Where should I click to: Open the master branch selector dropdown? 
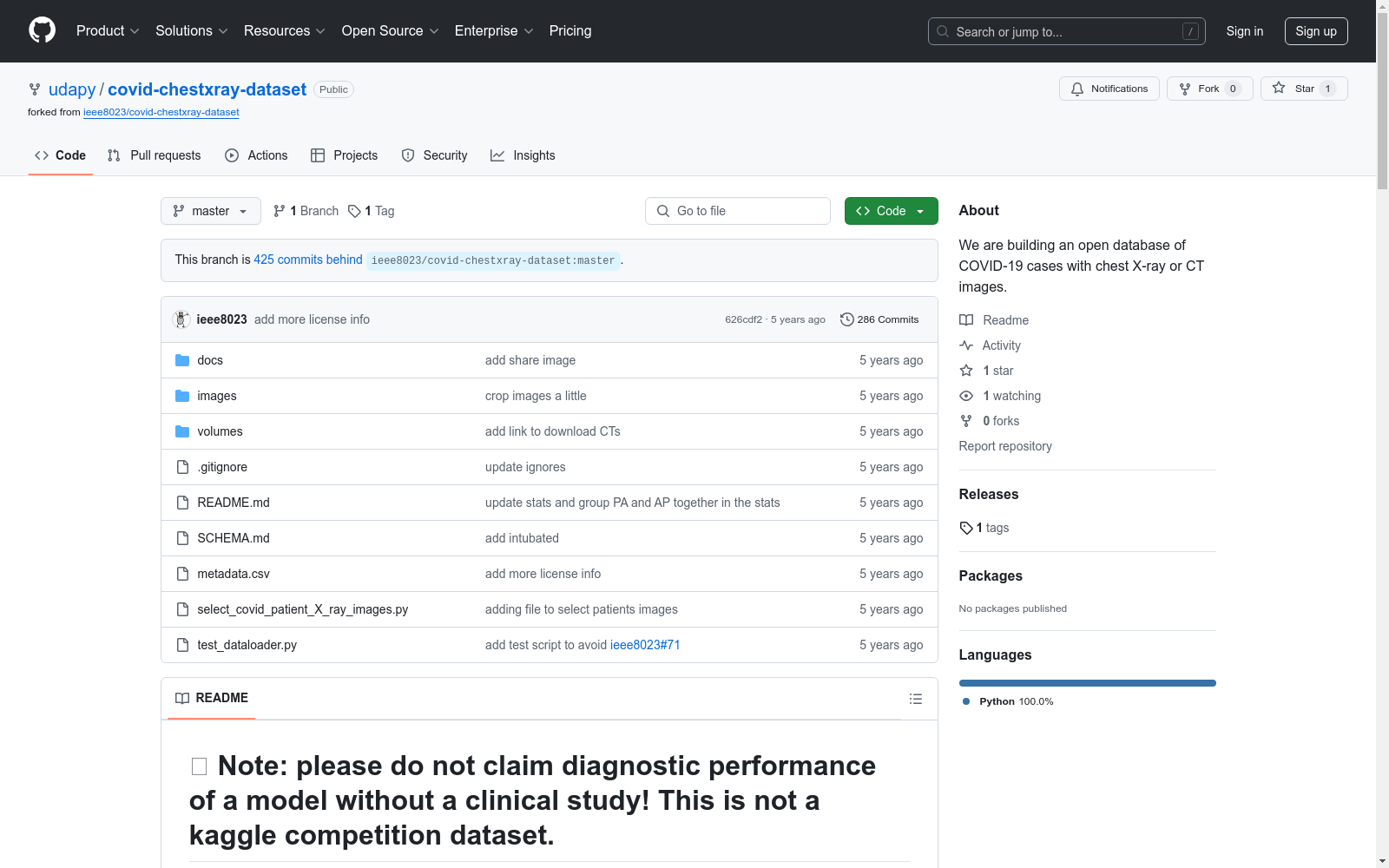(211, 211)
